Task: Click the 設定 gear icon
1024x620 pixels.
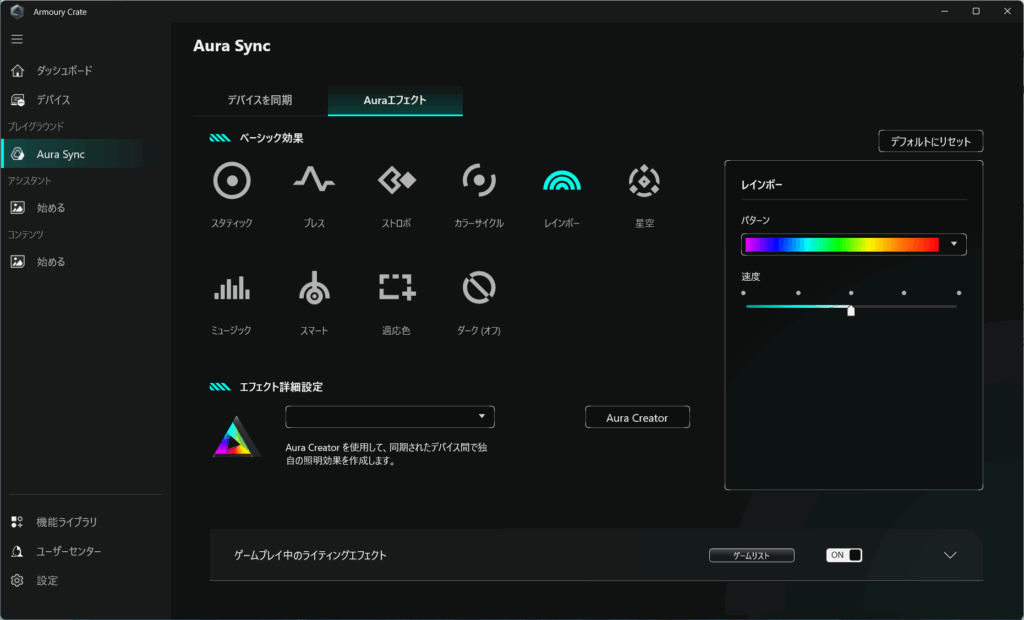Action: (18, 580)
